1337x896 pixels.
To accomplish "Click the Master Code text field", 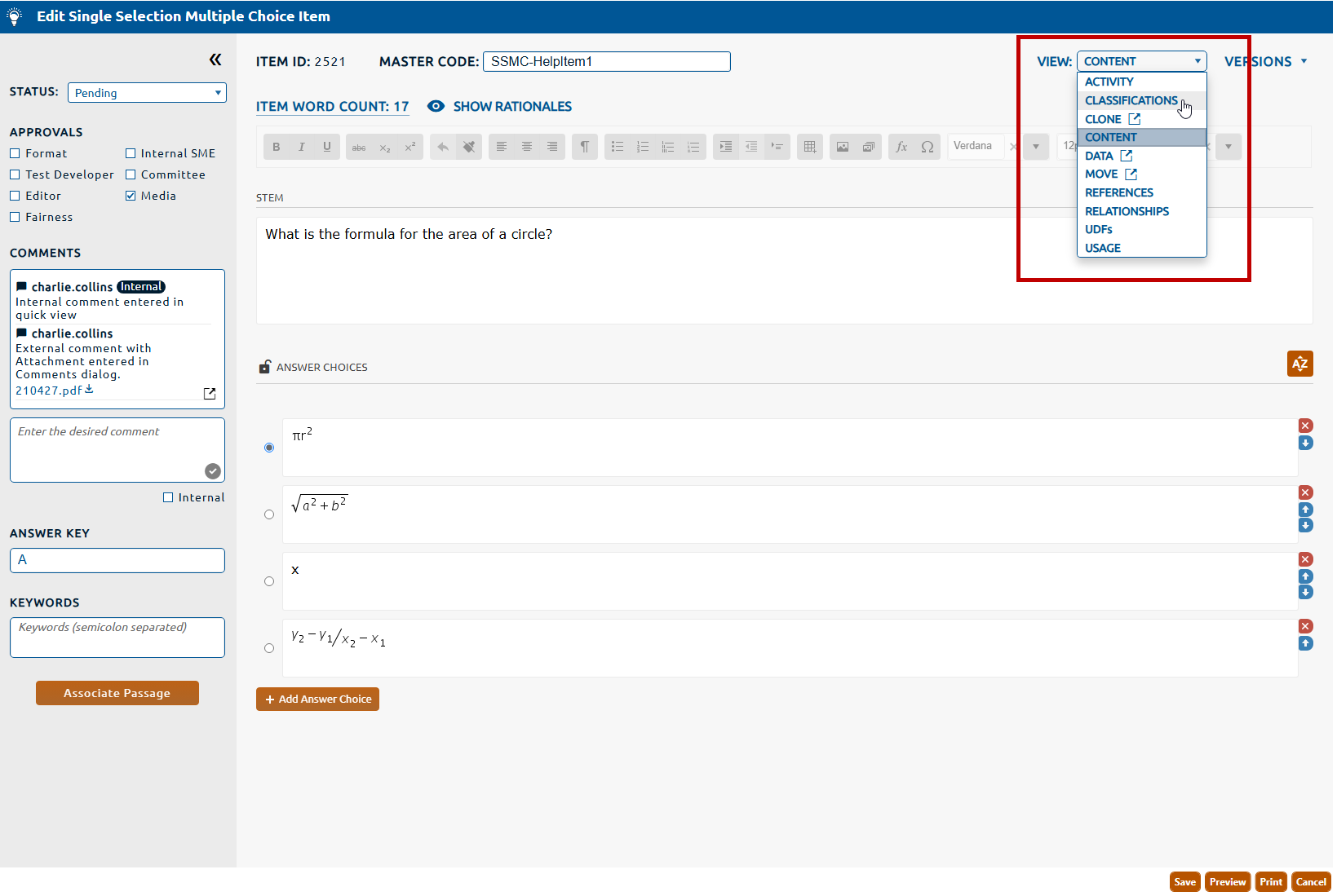I will [606, 62].
